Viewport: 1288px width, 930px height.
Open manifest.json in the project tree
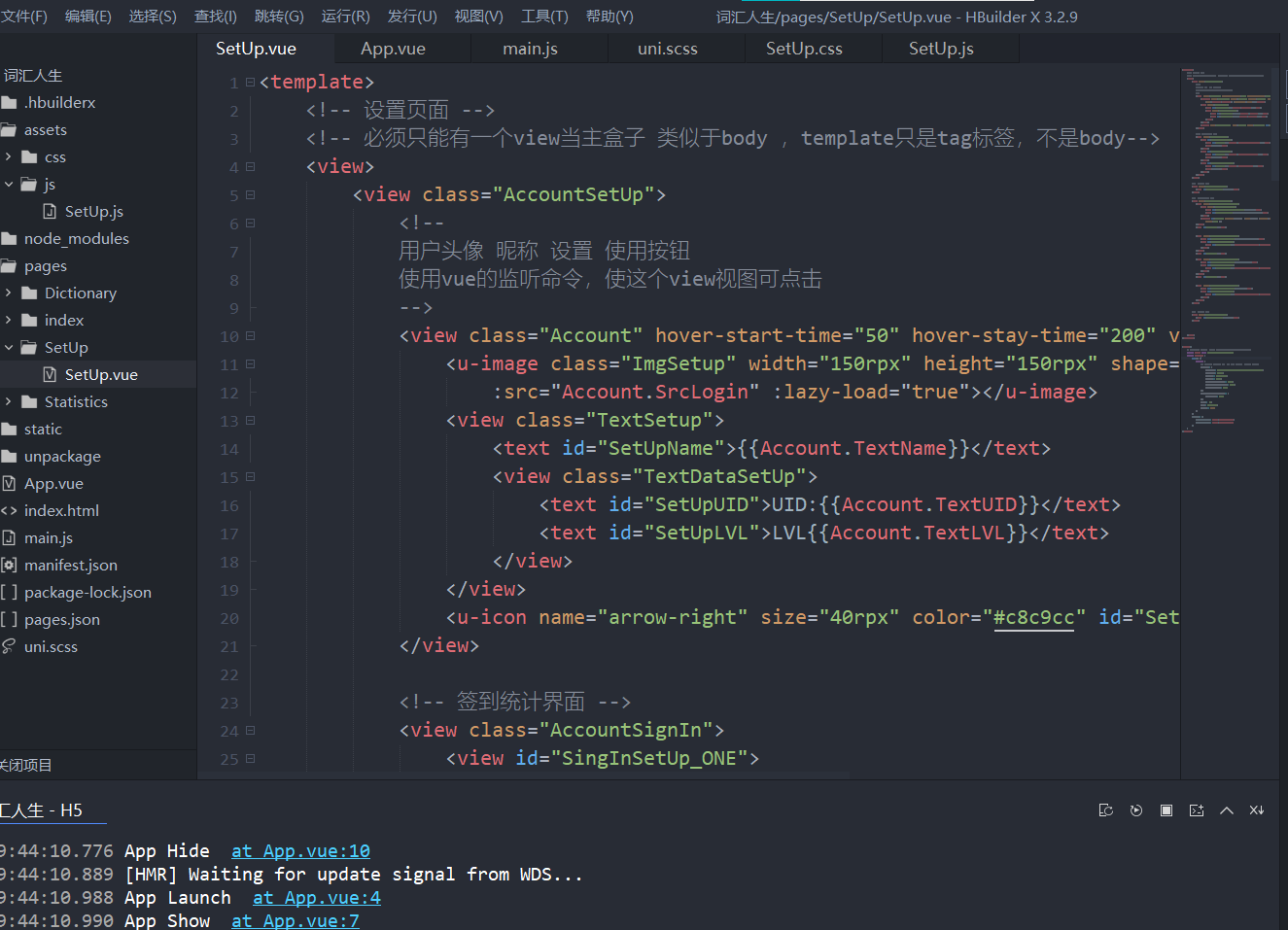70,565
